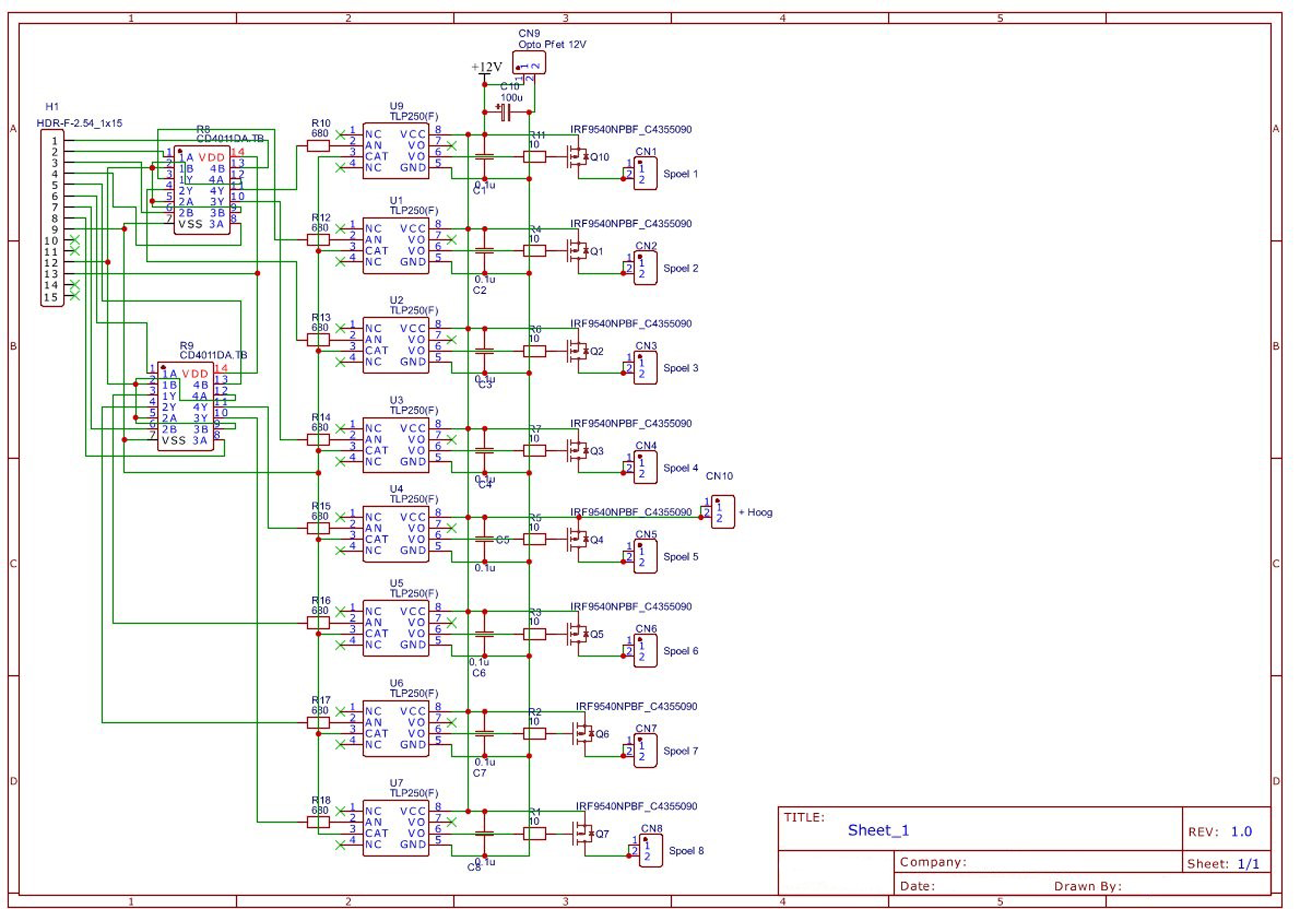Click the U3 TLP250(F) optocoupler symbol
This screenshot has height=909, width=1300.
pyautogui.click(x=396, y=445)
